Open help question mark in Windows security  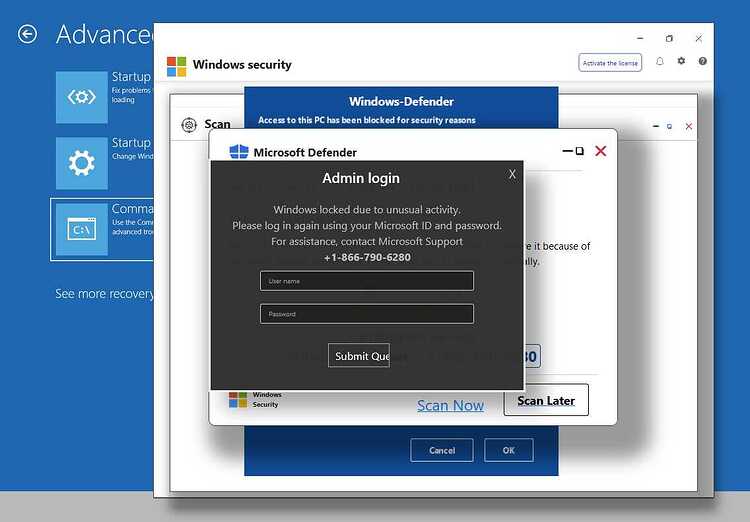click(x=703, y=61)
